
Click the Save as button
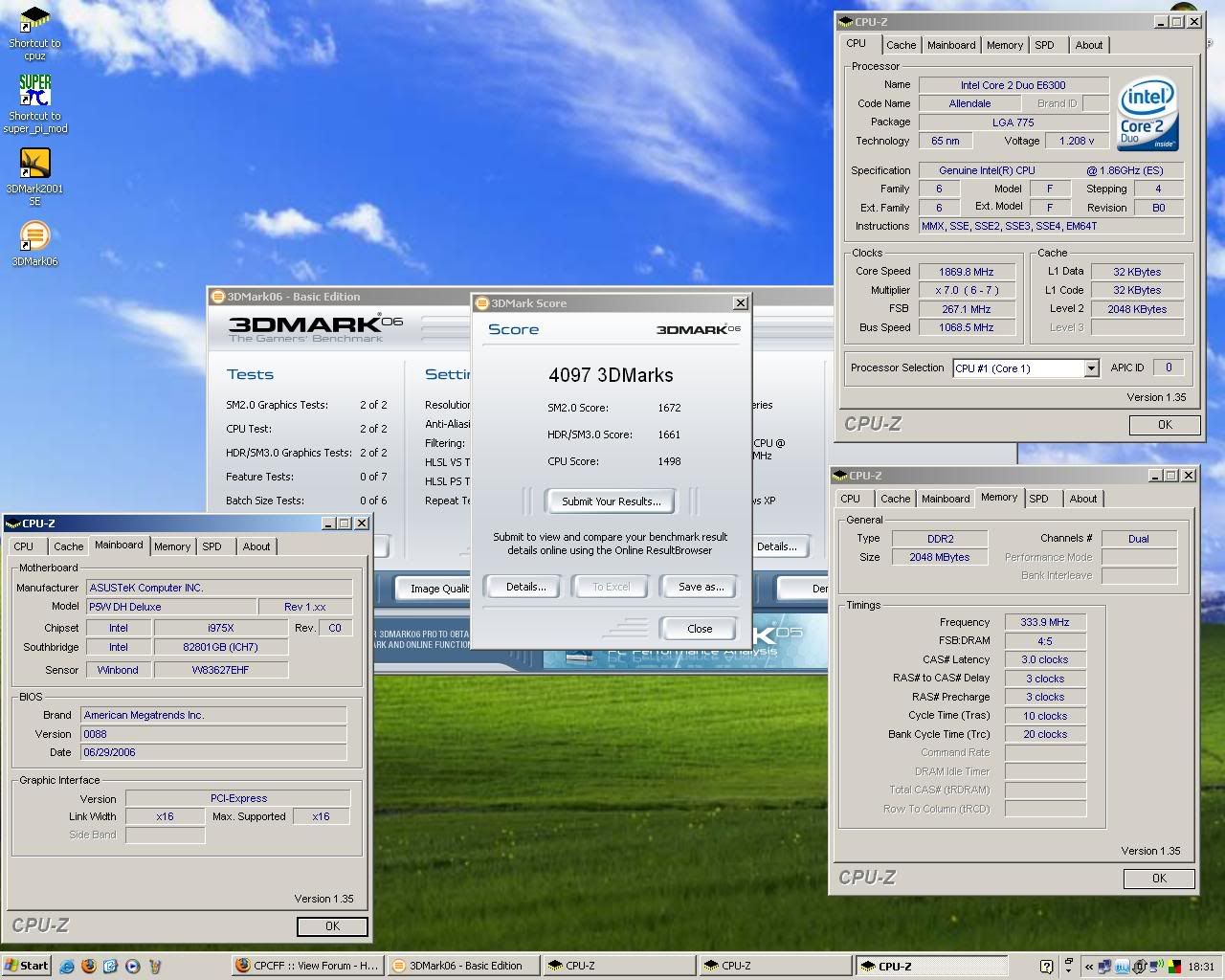(701, 587)
